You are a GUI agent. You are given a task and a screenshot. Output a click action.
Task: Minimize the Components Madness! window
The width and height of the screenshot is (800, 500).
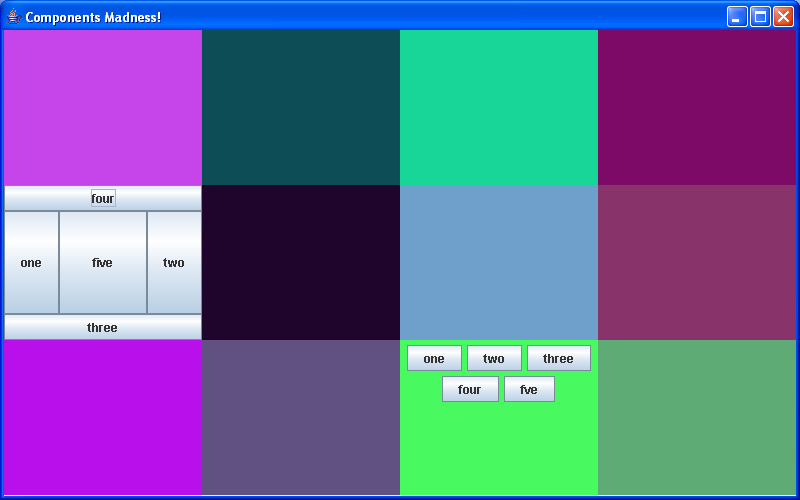737,17
